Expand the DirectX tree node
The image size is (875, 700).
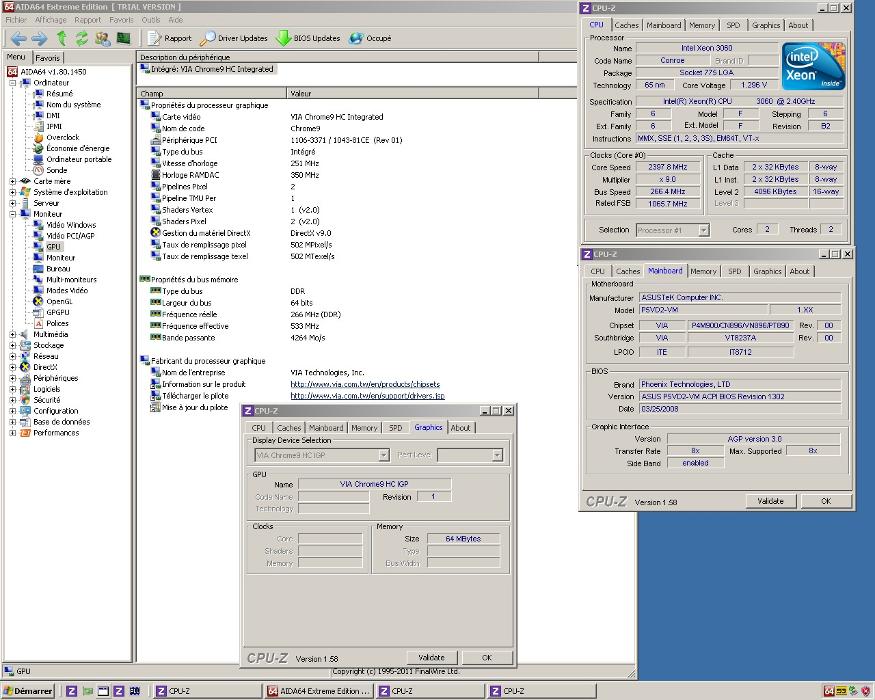[12, 367]
